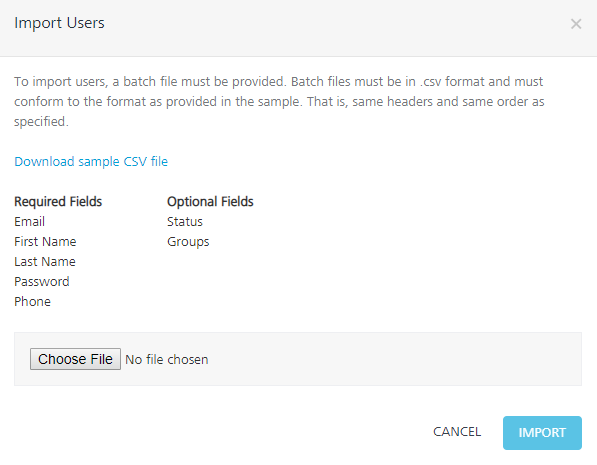
Task: Click the Required Fields heading
Action: coord(58,201)
